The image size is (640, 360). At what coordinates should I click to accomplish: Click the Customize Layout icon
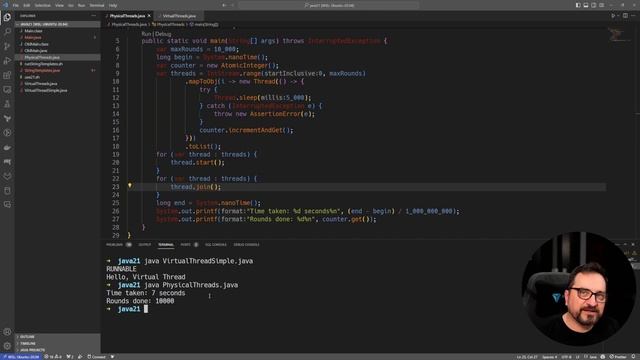(601, 5)
